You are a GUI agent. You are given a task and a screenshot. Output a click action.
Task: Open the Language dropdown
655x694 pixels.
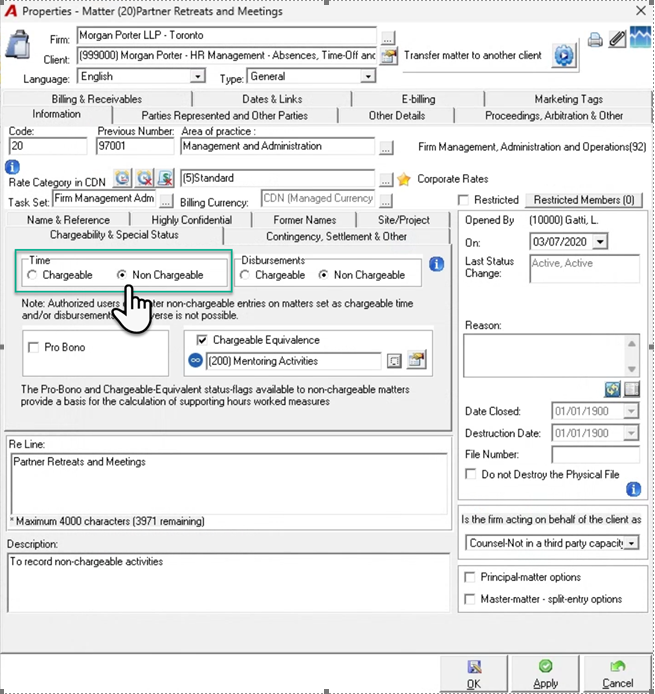pos(198,76)
